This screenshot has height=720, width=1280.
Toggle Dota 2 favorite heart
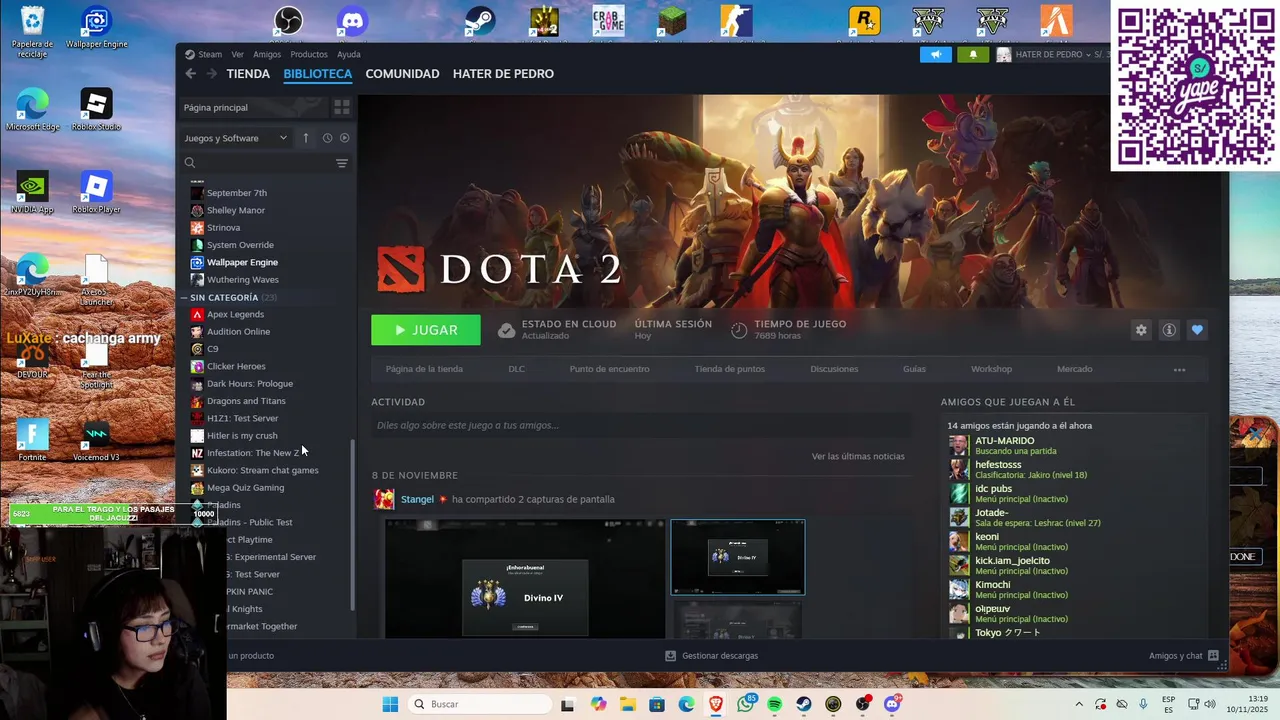[1197, 330]
